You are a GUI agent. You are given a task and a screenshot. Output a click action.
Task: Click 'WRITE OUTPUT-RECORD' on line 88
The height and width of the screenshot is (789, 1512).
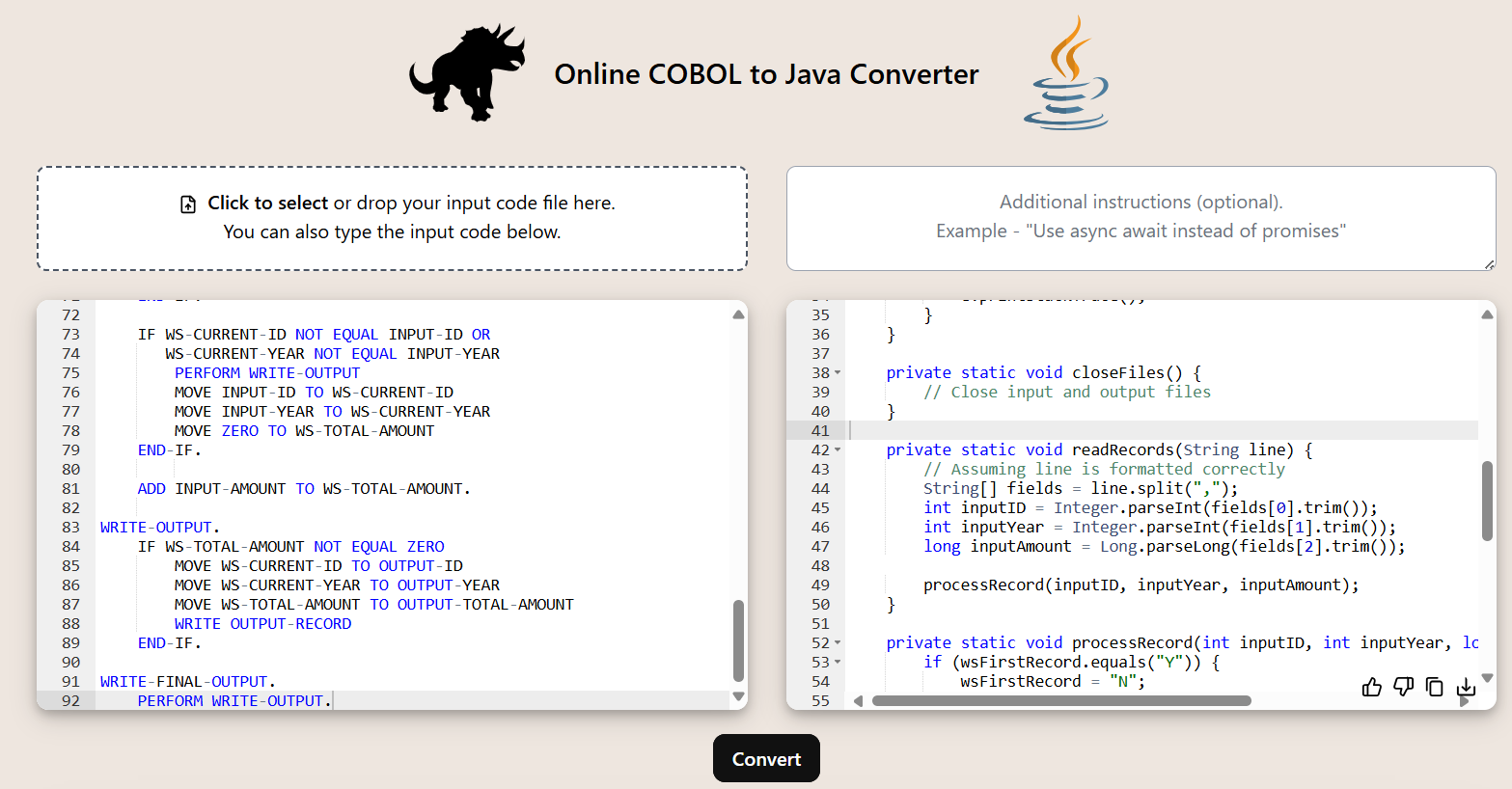tap(262, 624)
